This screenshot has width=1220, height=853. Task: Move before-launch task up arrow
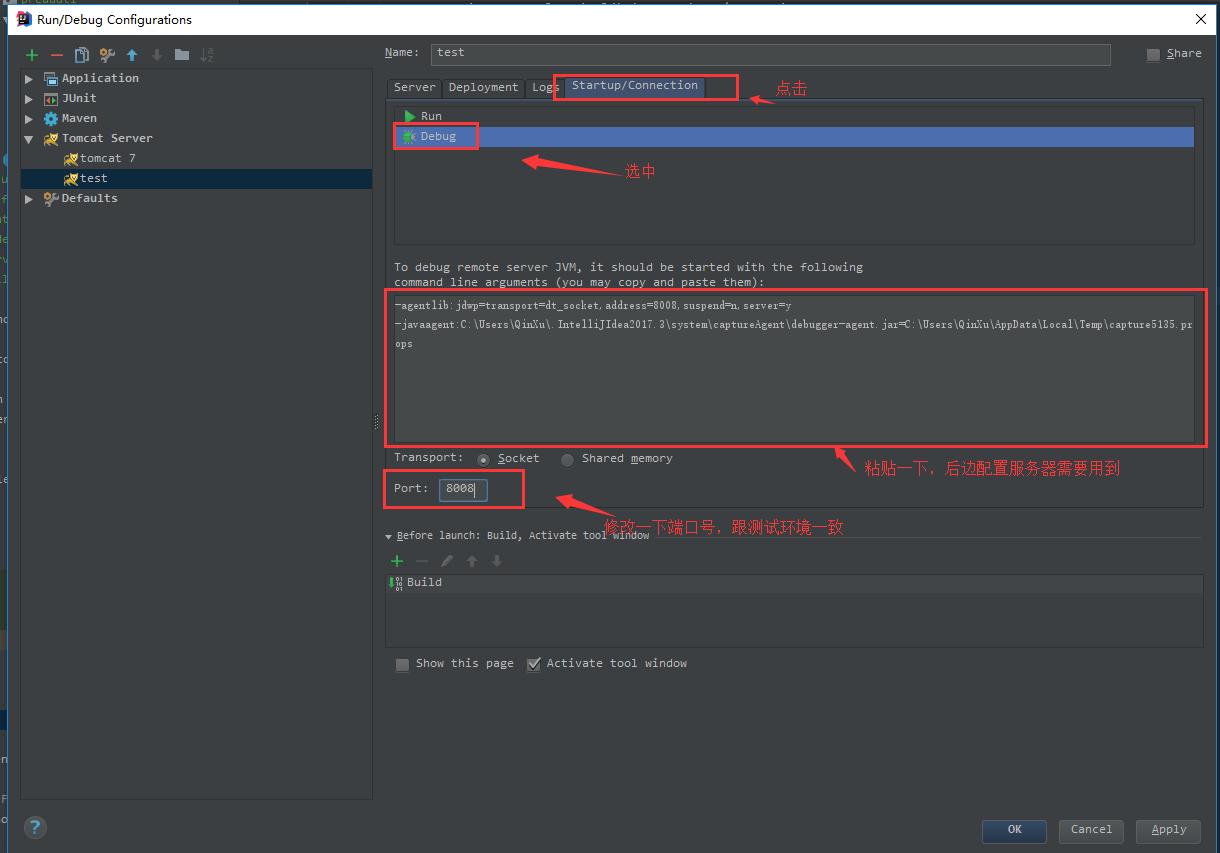point(472,561)
